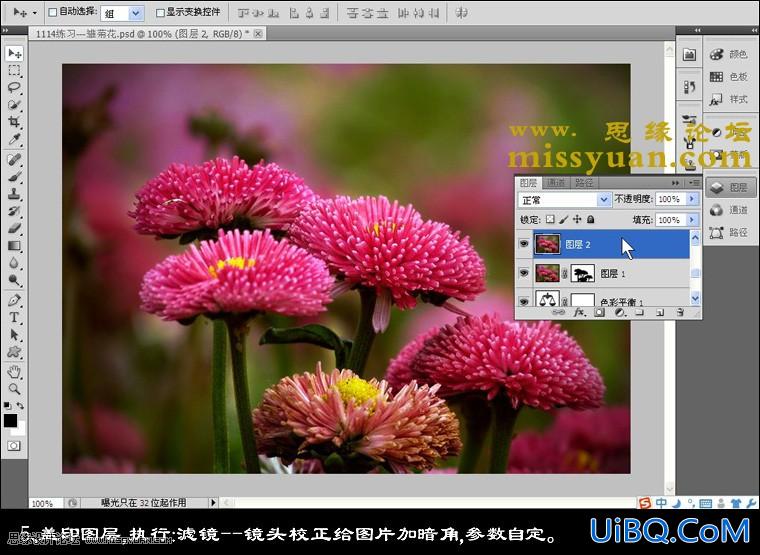Select the Type tool

(14, 317)
